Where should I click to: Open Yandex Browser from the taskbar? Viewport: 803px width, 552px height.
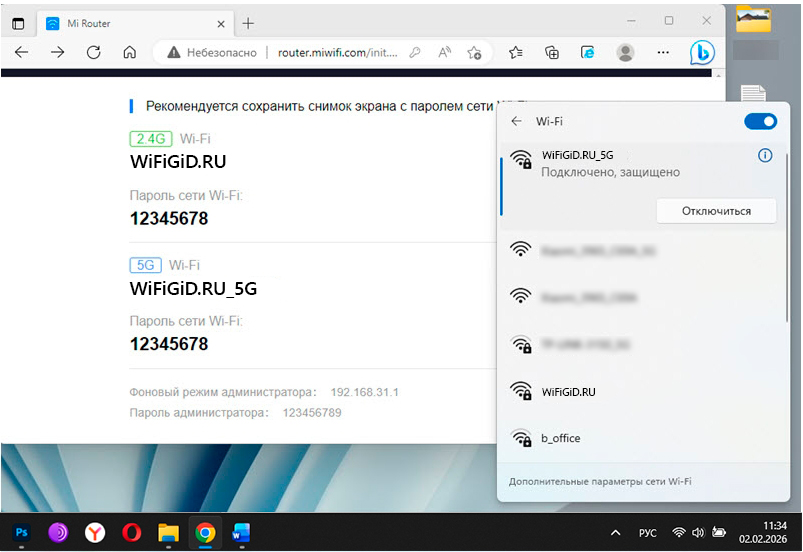pos(95,533)
